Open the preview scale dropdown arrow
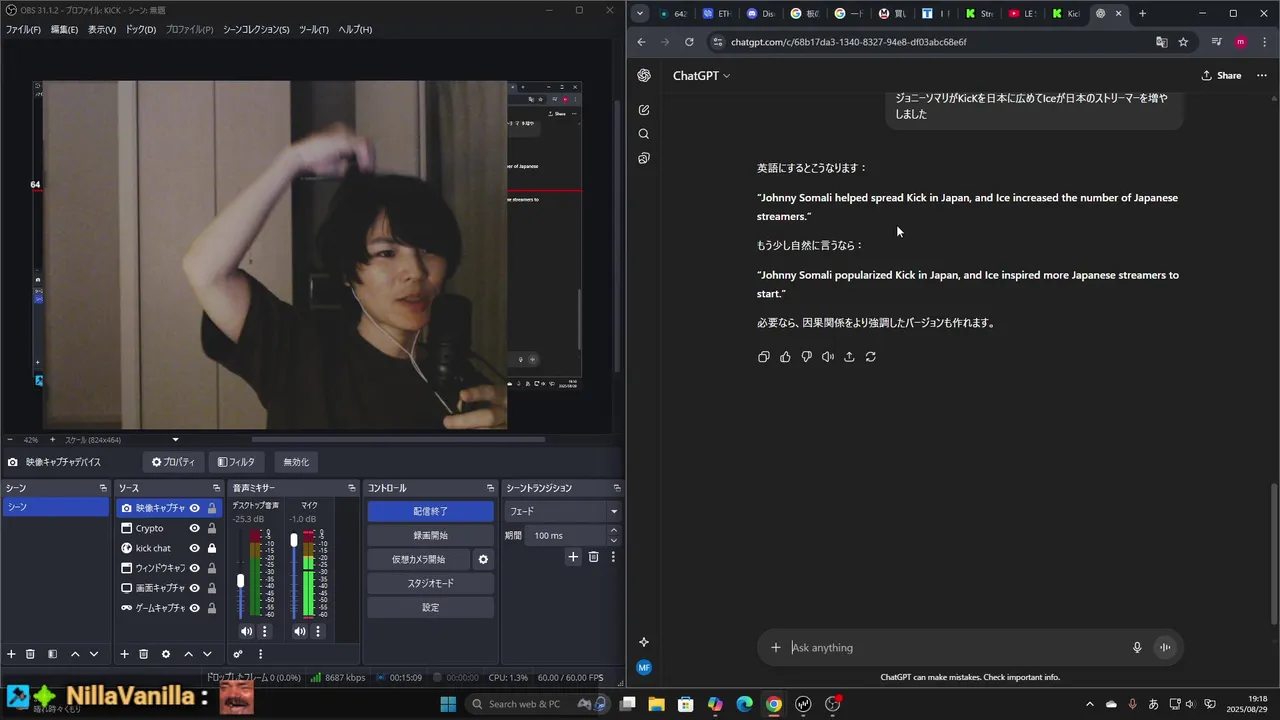This screenshot has height=720, width=1280. coord(176,440)
